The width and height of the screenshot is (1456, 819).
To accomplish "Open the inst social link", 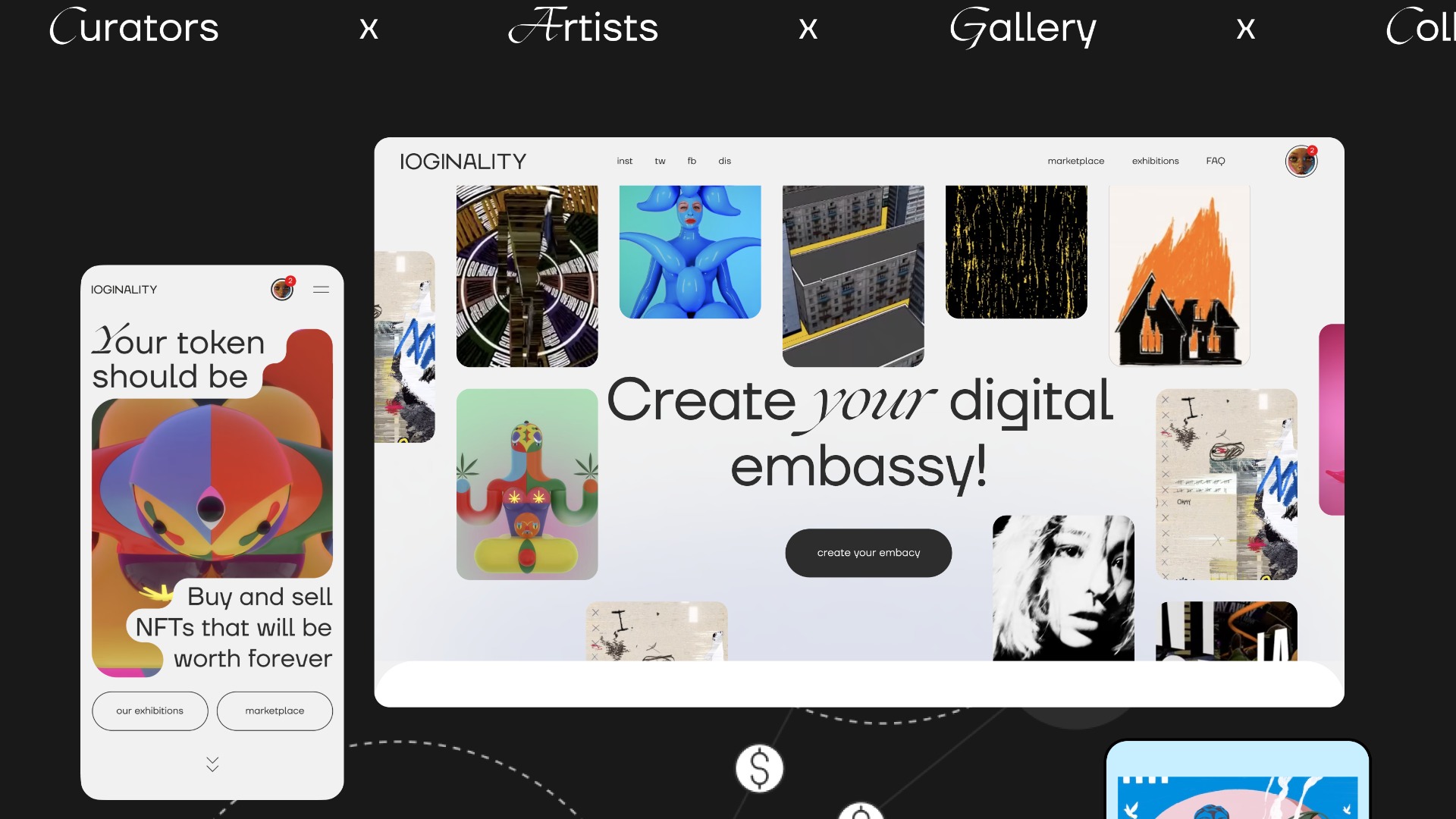I will tap(624, 161).
